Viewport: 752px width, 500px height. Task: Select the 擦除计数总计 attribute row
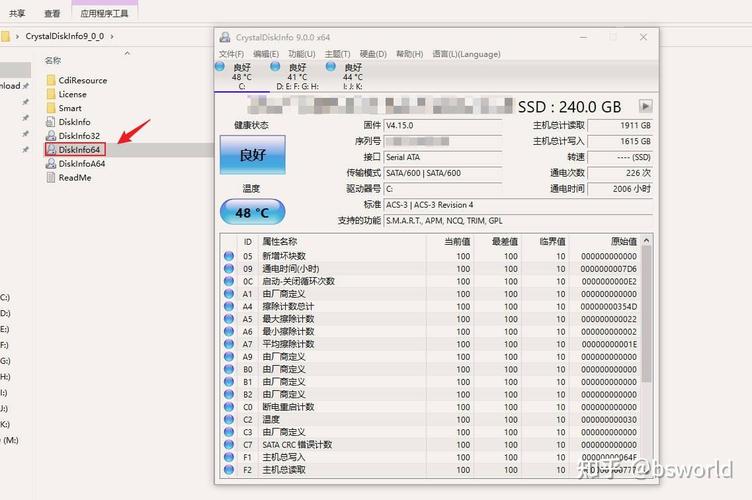tap(431, 306)
